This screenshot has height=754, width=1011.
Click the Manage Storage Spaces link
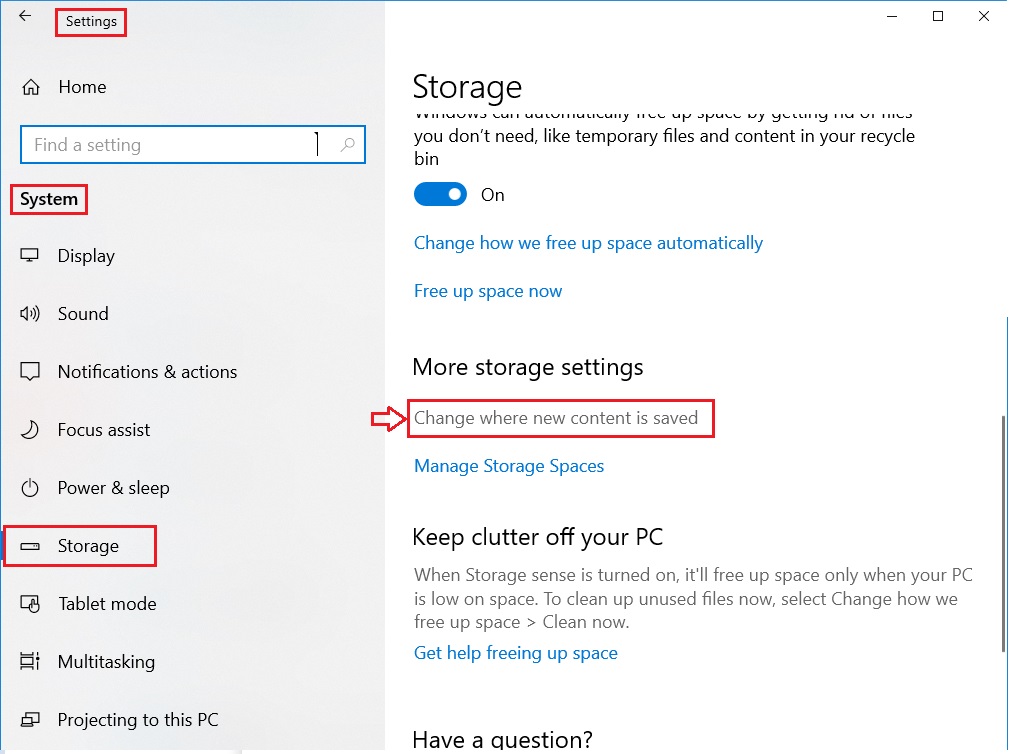click(x=509, y=466)
